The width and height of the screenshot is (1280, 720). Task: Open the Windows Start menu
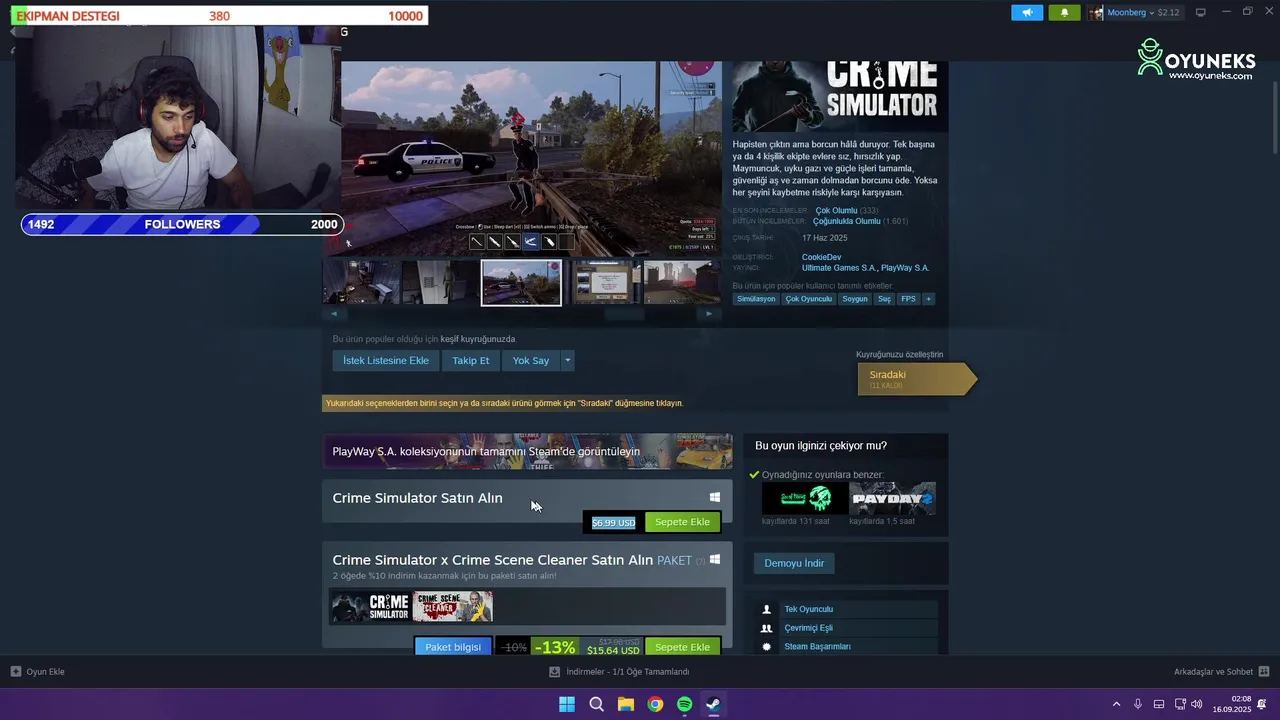[567, 704]
